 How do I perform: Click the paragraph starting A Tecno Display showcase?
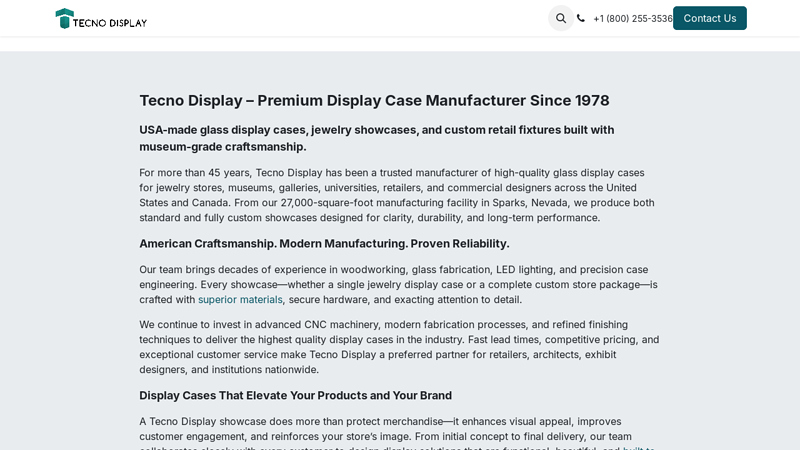click(397, 435)
